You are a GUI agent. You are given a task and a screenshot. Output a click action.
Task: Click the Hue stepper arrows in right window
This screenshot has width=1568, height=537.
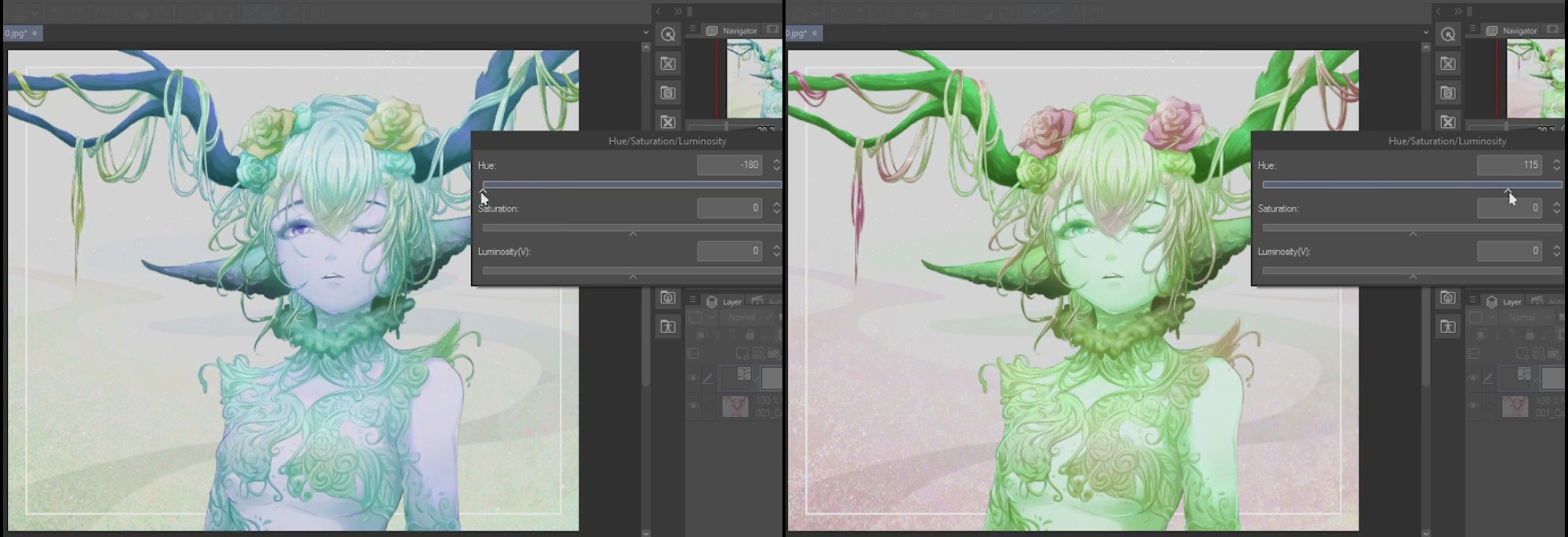[x=1556, y=165]
